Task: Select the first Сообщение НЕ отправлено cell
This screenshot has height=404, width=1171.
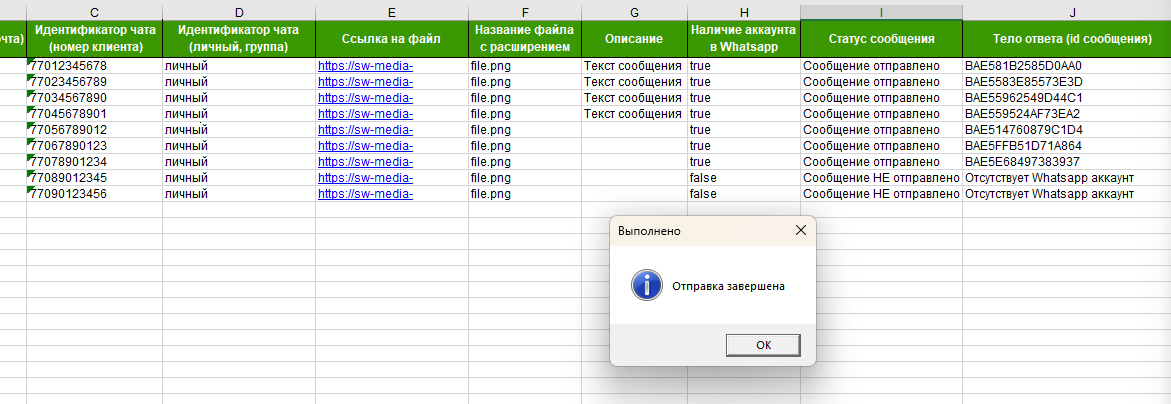Action: point(881,178)
